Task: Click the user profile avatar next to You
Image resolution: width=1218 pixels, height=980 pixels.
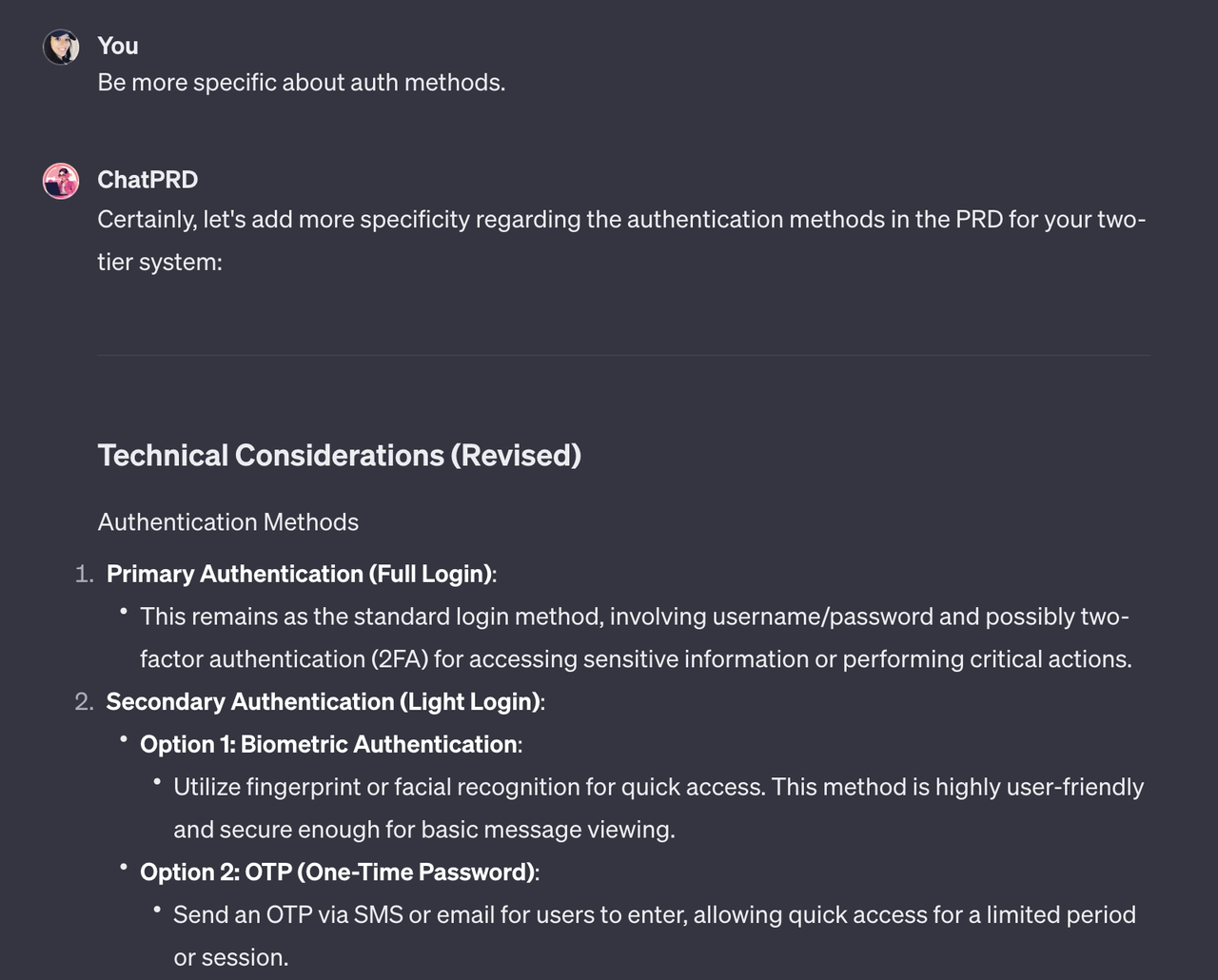Action: (x=61, y=47)
